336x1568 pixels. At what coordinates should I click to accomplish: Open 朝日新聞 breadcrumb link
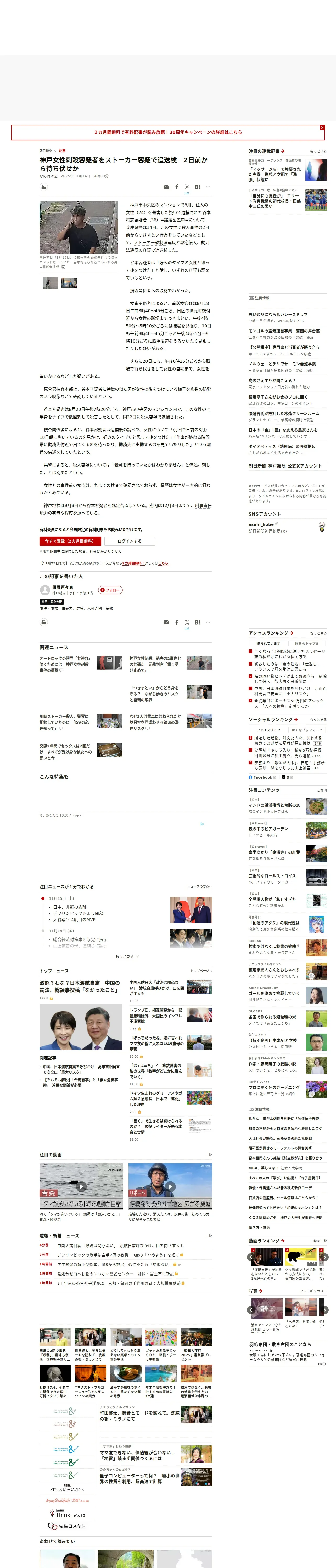pos(46,151)
